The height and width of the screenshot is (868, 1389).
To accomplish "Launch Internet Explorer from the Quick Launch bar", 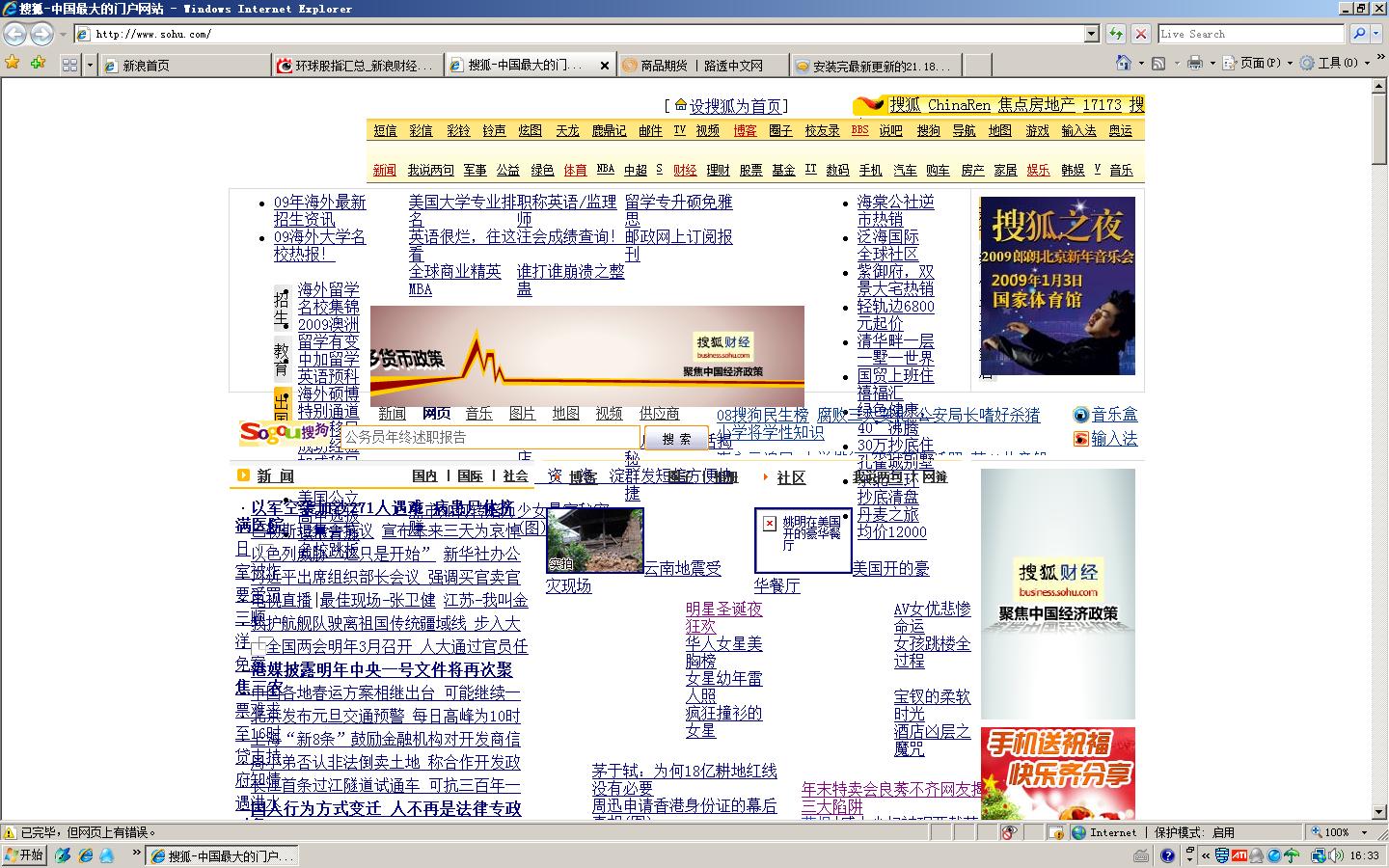I will 85,855.
